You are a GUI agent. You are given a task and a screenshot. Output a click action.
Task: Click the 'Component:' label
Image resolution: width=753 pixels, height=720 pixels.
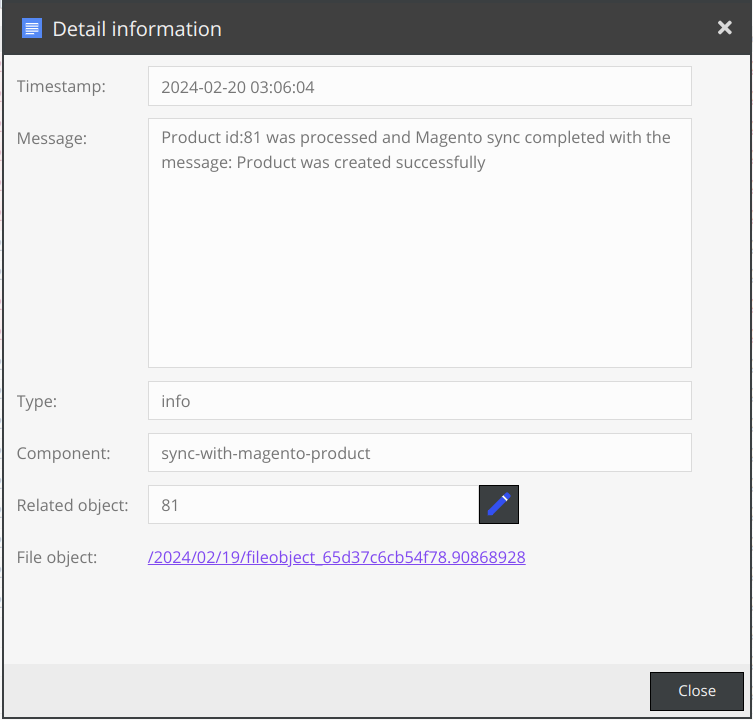pos(63,453)
